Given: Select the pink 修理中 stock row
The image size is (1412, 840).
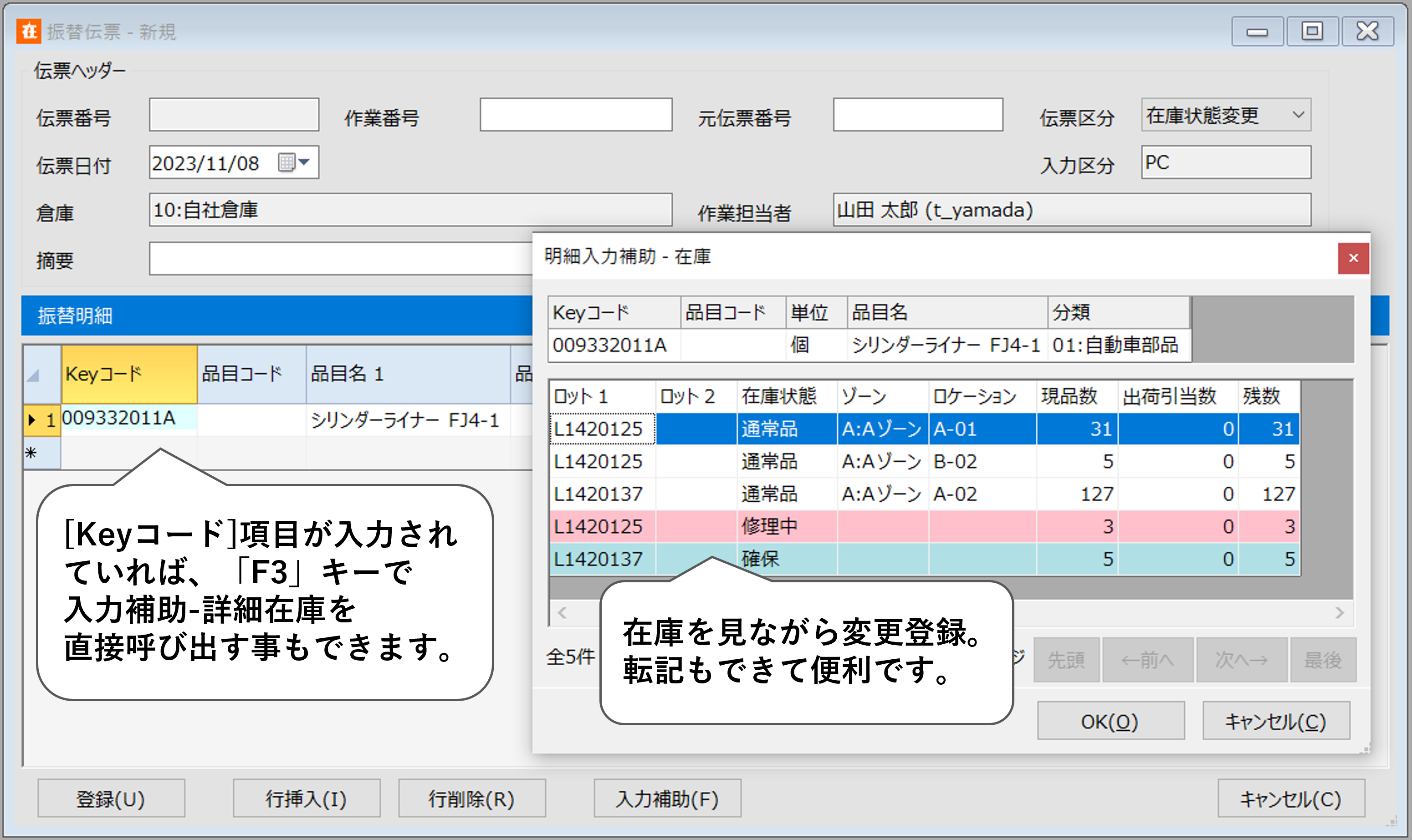Looking at the screenshot, I should coord(925,526).
